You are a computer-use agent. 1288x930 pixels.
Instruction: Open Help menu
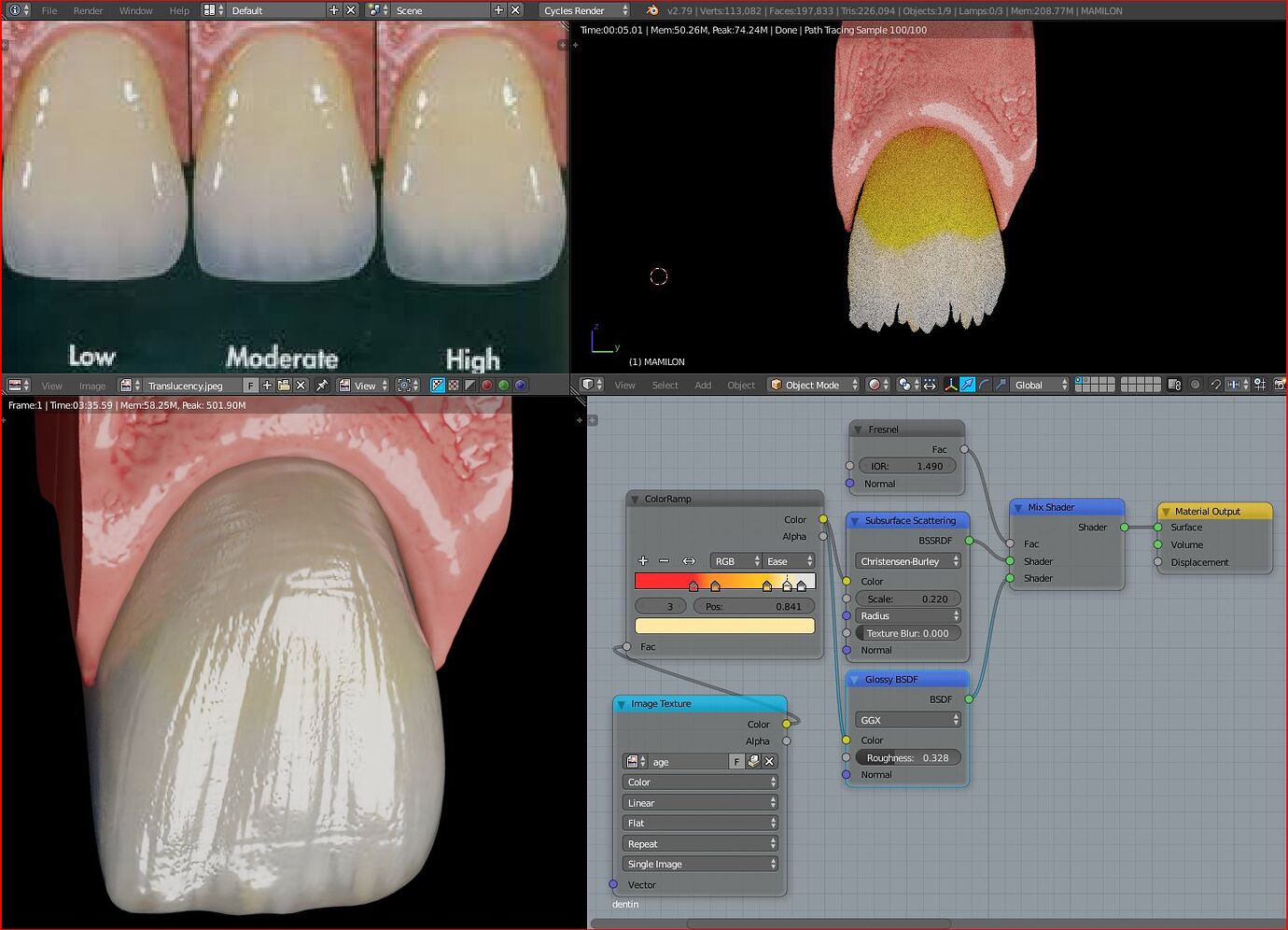point(179,10)
